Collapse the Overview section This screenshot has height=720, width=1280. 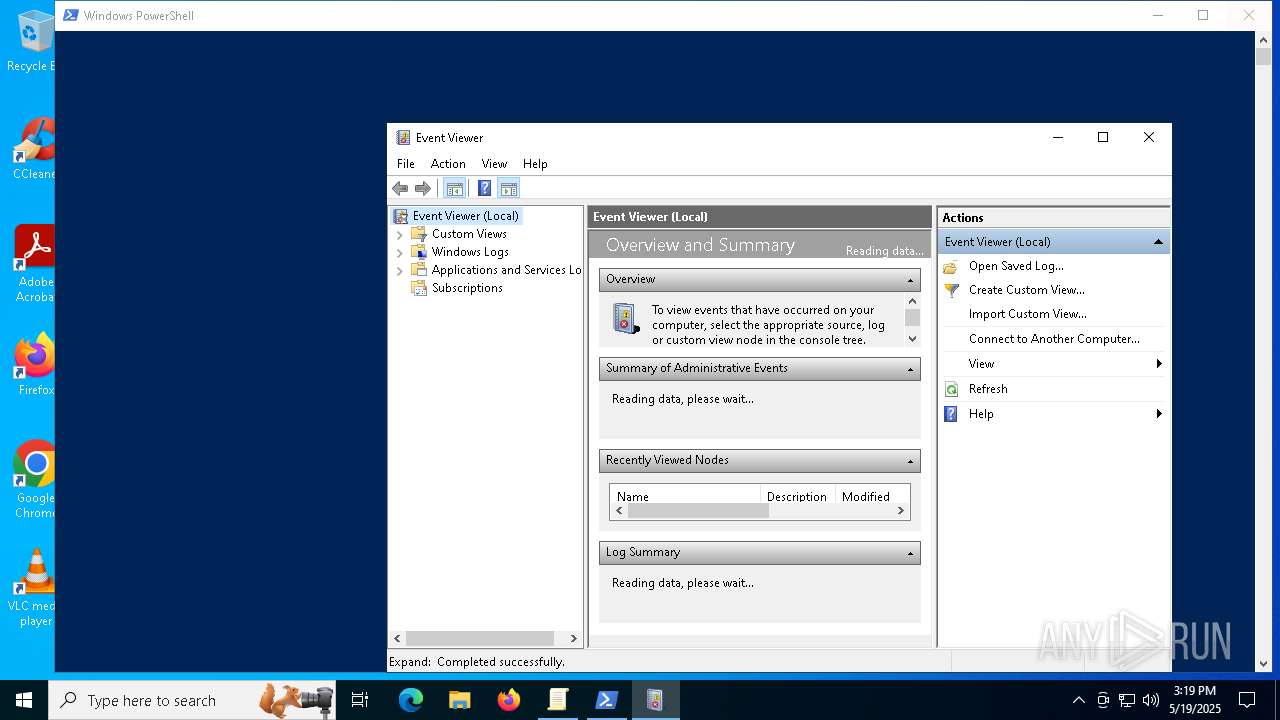pyautogui.click(x=911, y=280)
